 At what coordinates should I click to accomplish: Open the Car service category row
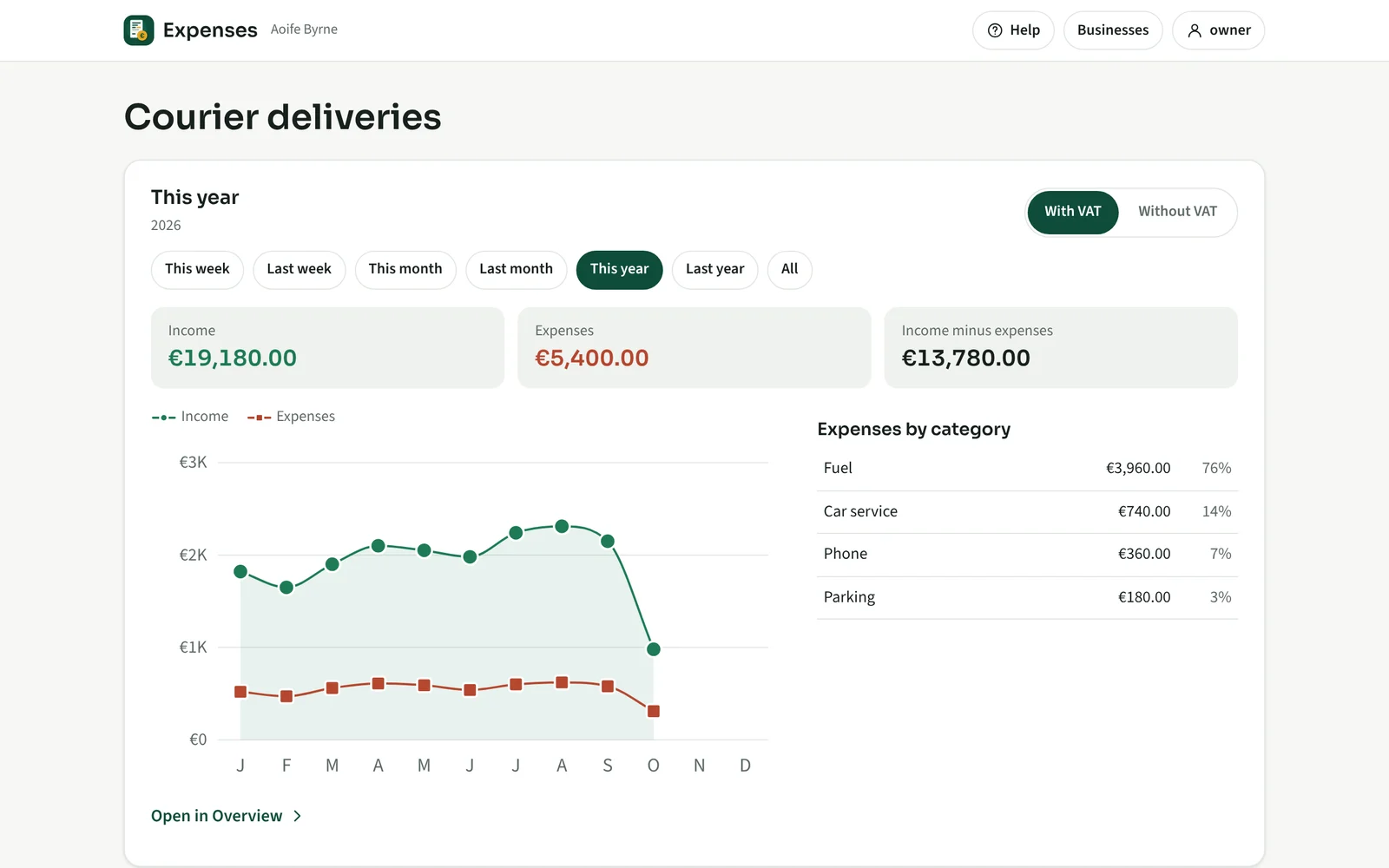[1027, 512]
